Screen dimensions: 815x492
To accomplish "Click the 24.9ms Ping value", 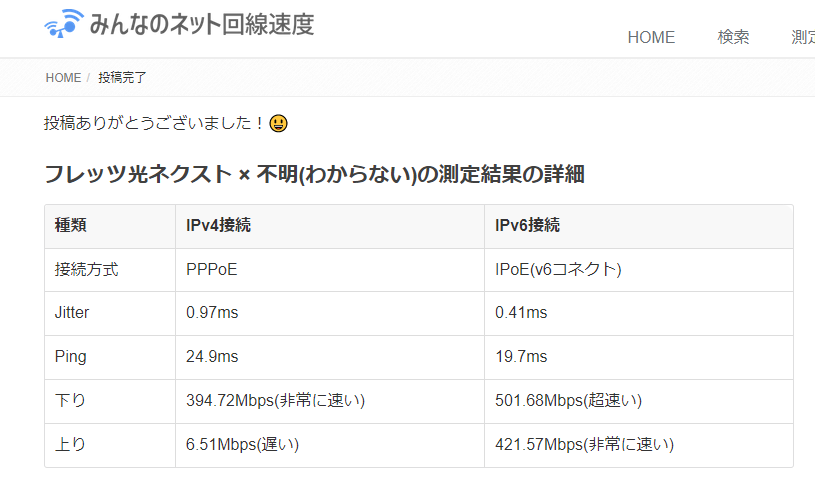I will point(212,357).
